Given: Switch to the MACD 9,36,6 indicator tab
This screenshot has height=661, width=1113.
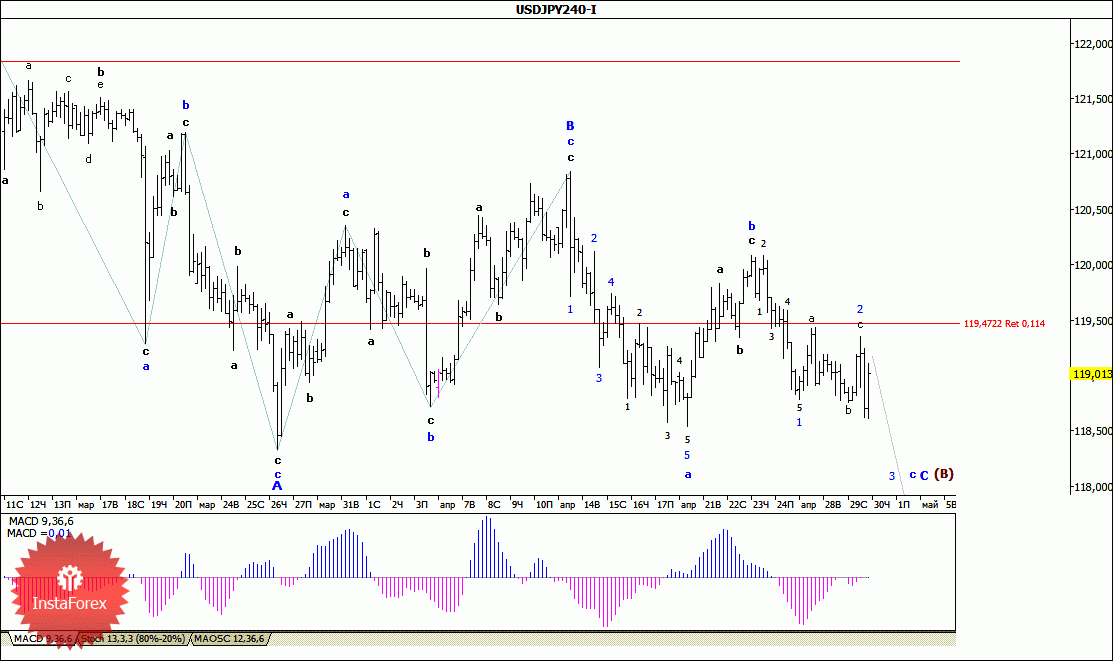Looking at the screenshot, I should tap(43, 639).
